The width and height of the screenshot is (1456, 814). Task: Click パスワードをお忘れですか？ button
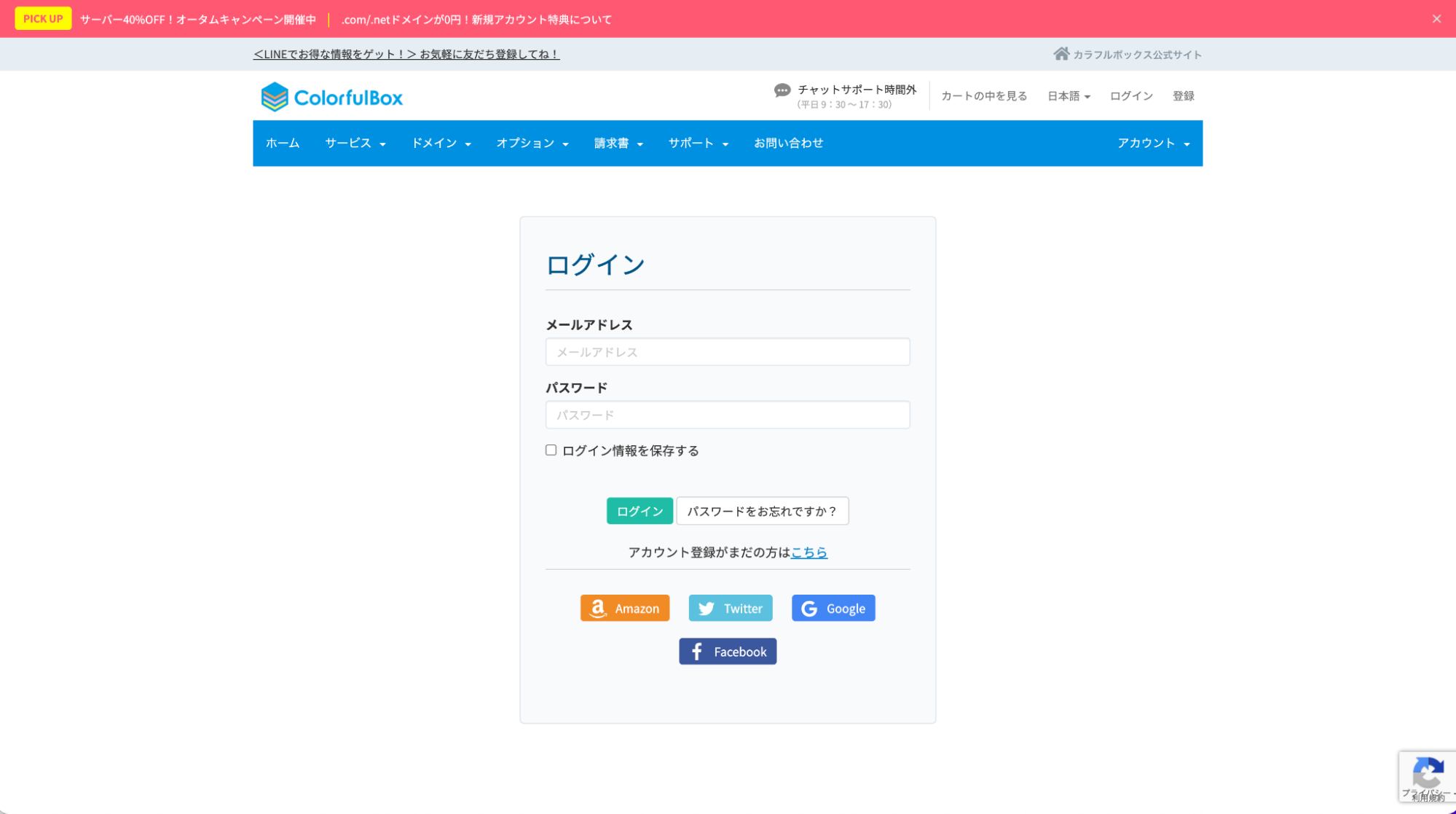(x=763, y=511)
